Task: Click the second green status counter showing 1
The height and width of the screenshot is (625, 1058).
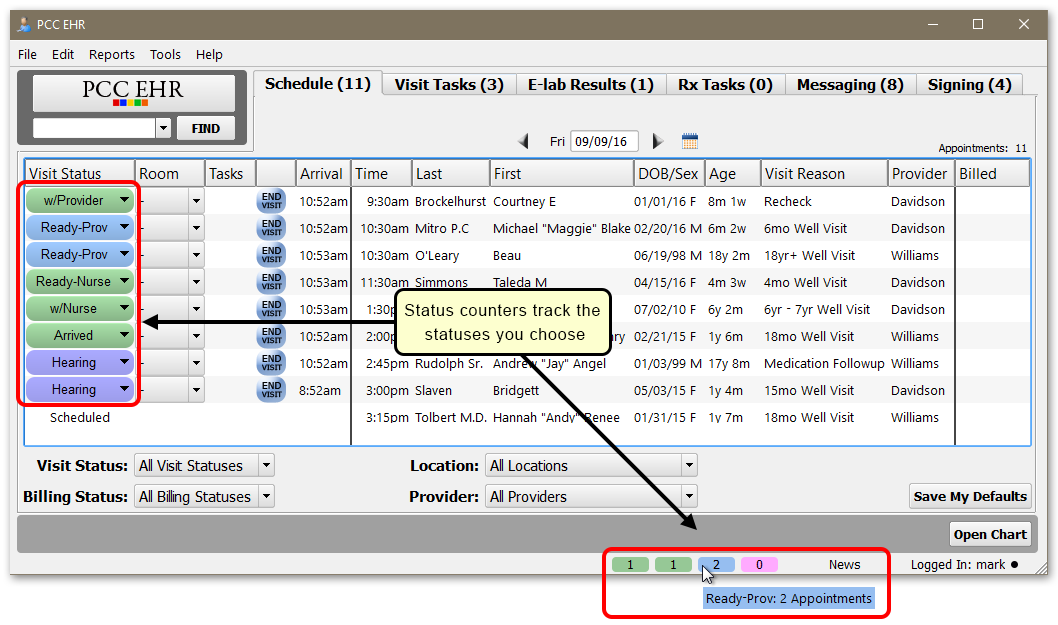Action: (673, 565)
